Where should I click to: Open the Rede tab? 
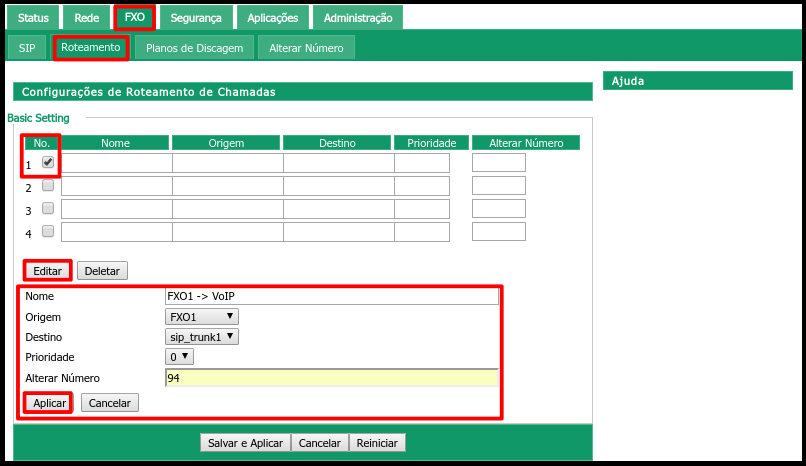tap(87, 18)
